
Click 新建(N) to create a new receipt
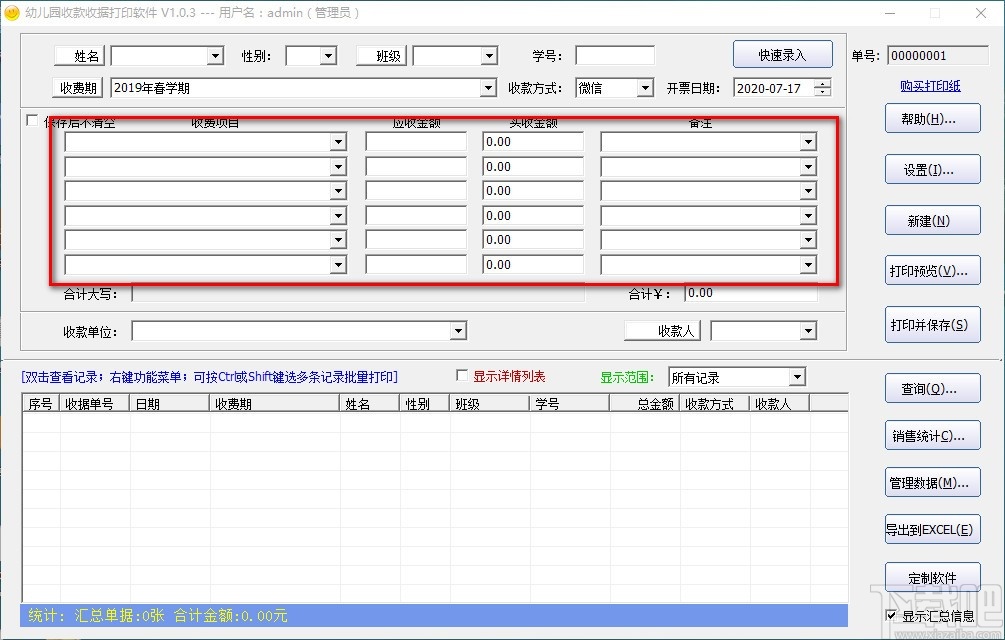click(x=932, y=220)
